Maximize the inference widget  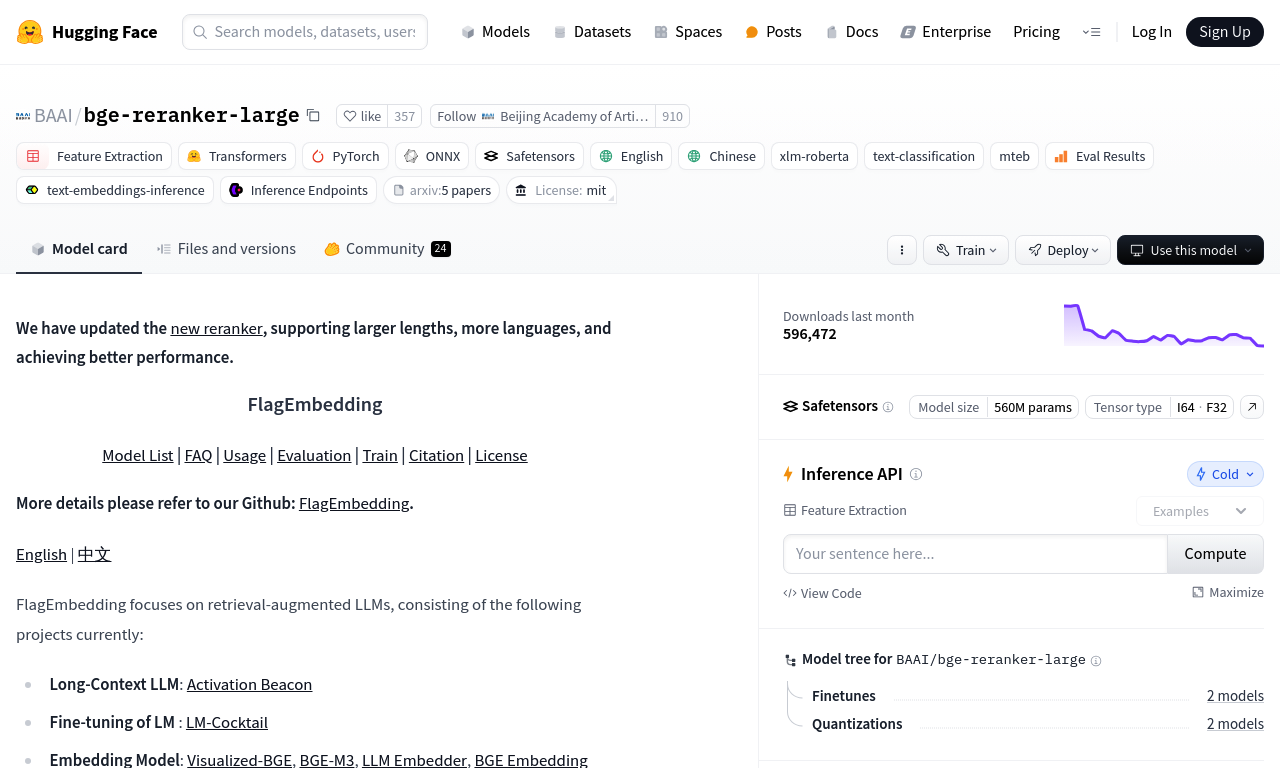point(1227,593)
